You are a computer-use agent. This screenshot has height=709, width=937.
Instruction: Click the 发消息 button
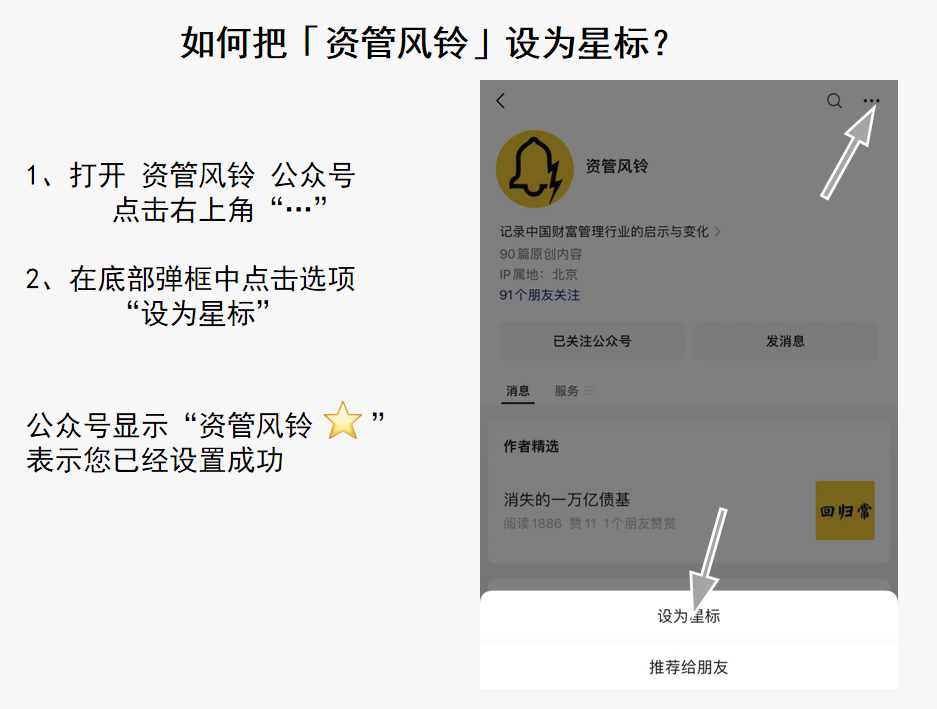pos(785,341)
